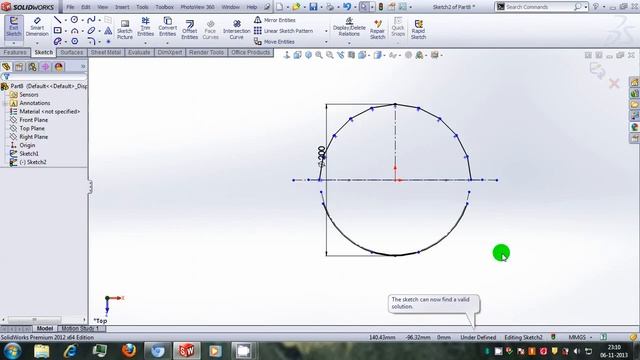Open the ConfigurationManager tab icon
This screenshot has width=640, height=360.
[32, 67]
